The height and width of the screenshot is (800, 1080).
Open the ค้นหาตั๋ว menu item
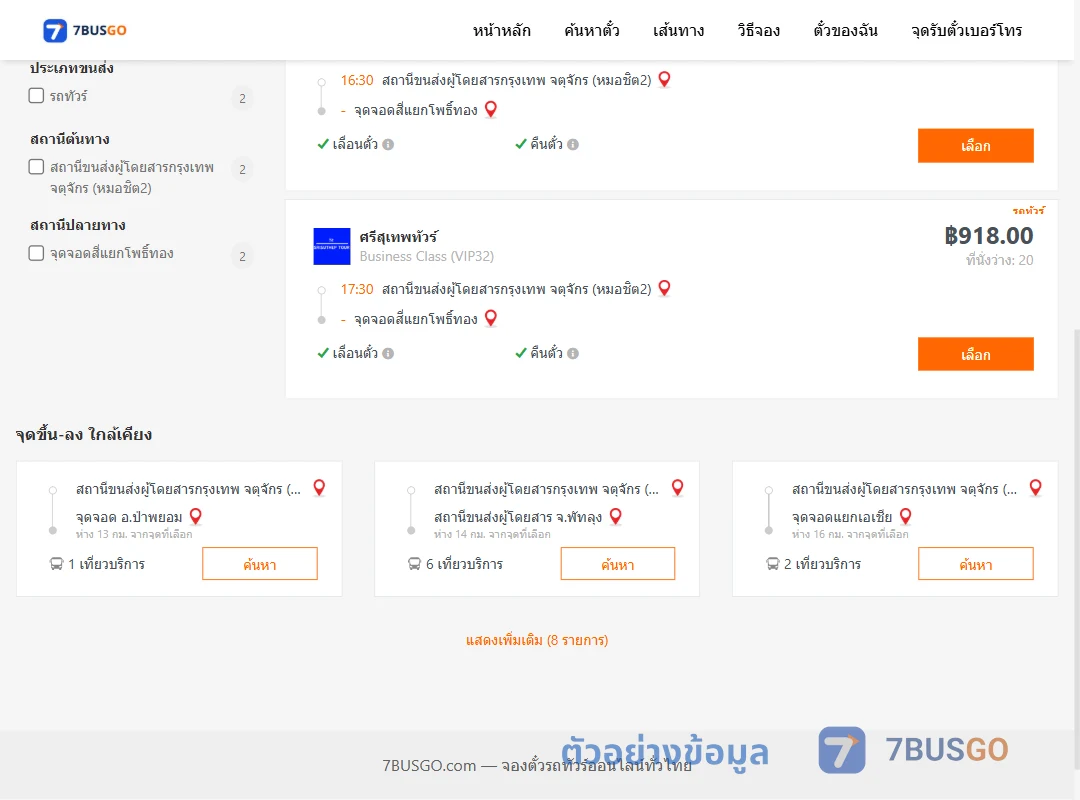pos(592,30)
